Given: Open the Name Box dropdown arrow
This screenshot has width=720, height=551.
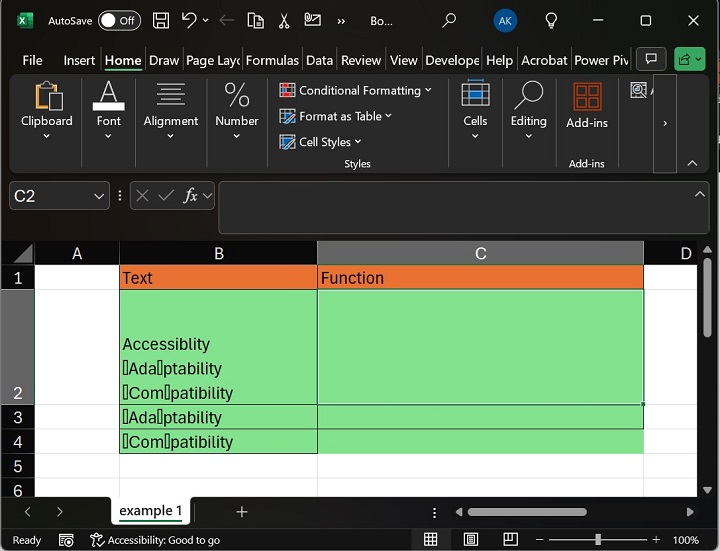Looking at the screenshot, I should point(99,196).
